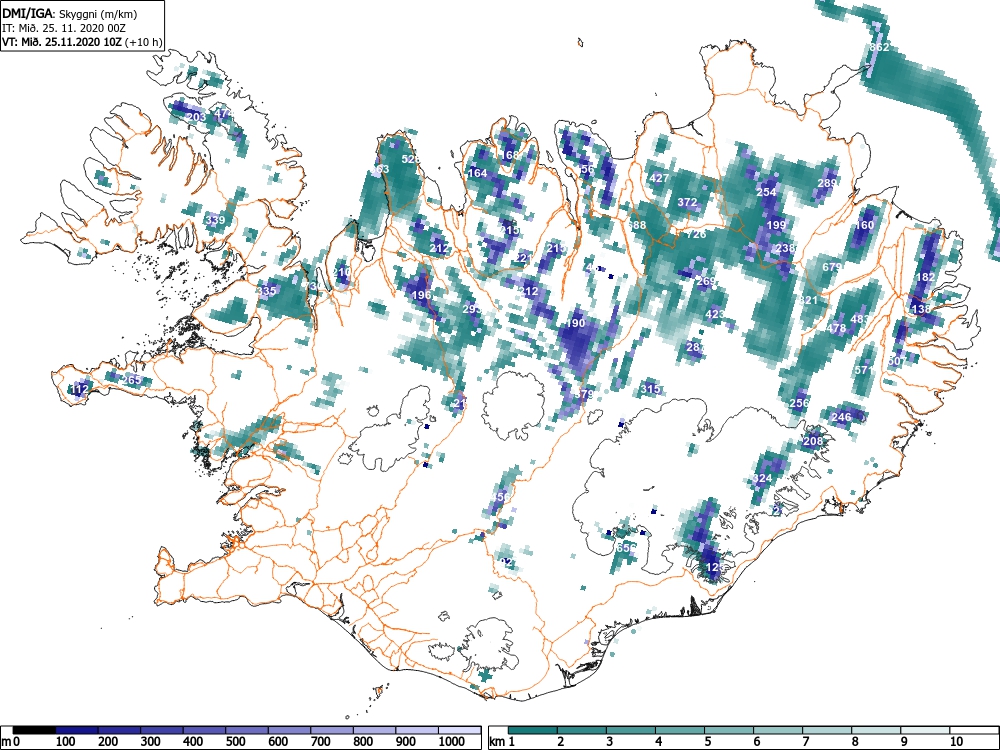Click the 679 visibility value

coord(832,267)
